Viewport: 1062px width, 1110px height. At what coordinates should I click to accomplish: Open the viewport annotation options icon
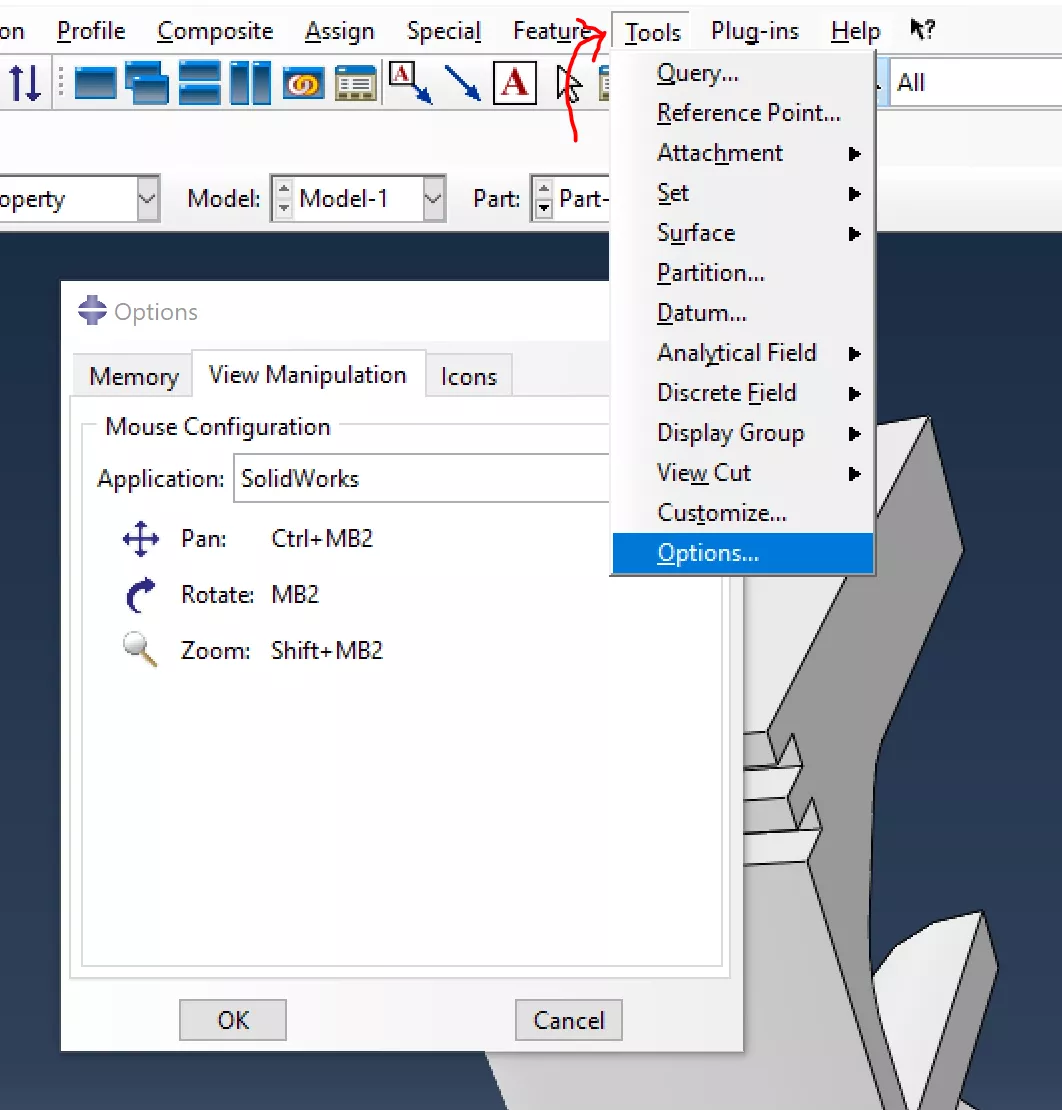click(x=355, y=83)
